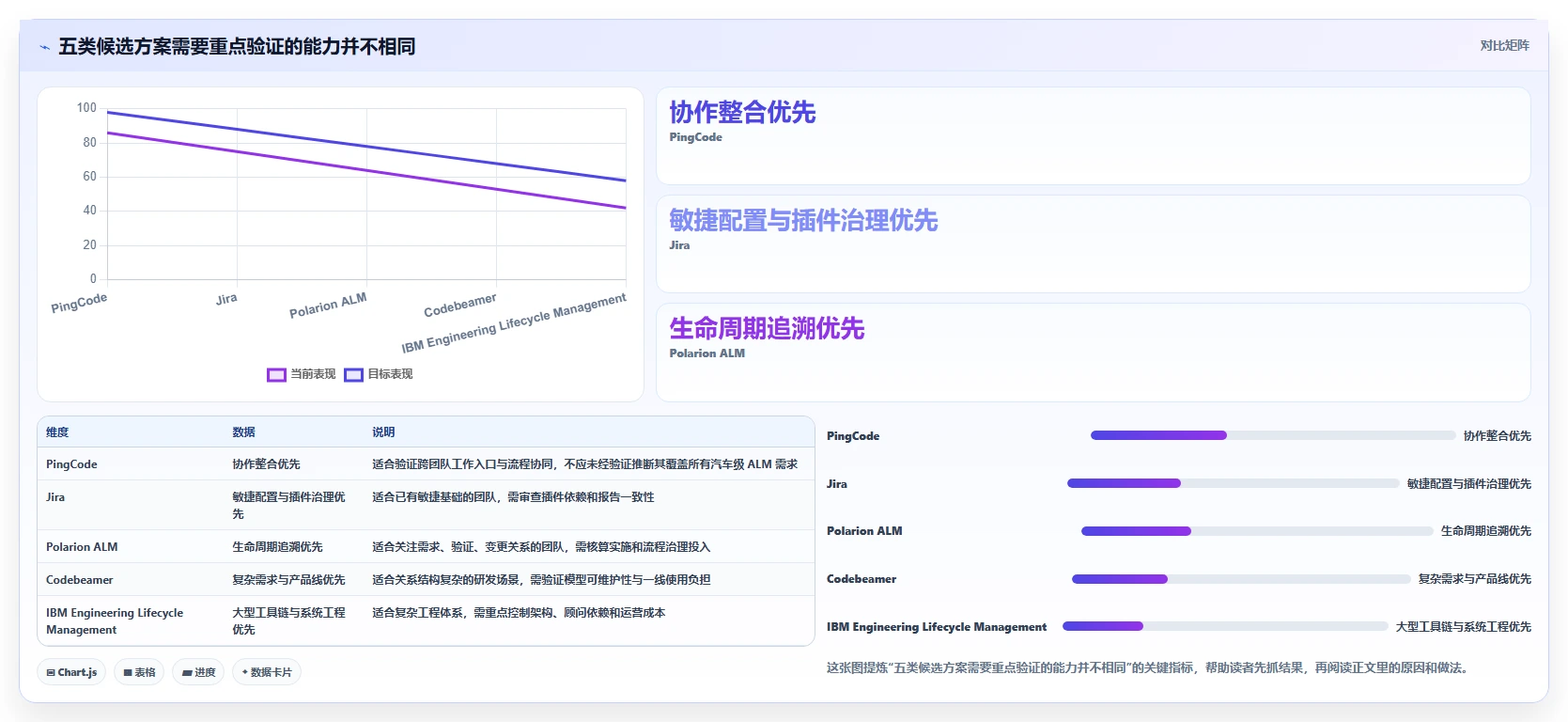Click the 表格 tag
The height and width of the screenshot is (722, 1568).
pyautogui.click(x=139, y=672)
